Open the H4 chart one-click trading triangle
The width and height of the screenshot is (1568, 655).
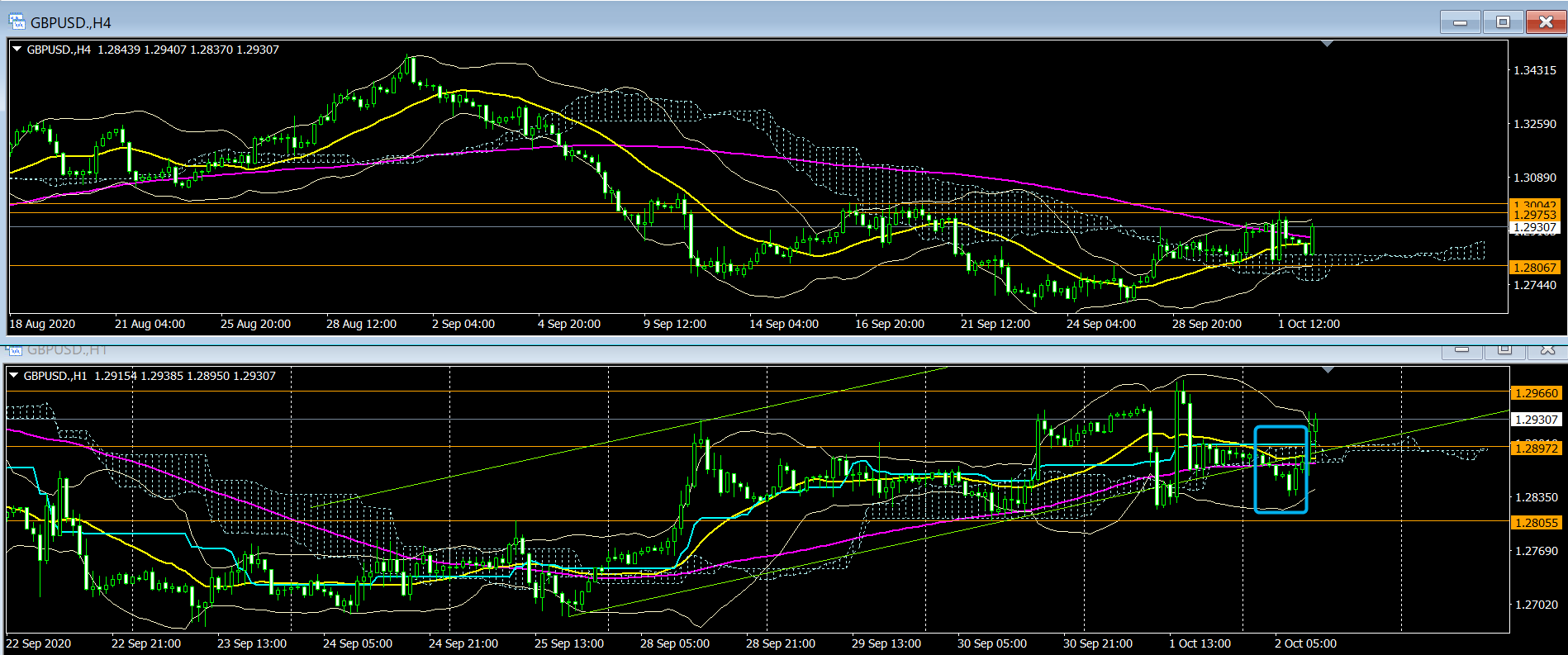pyautogui.click(x=17, y=50)
